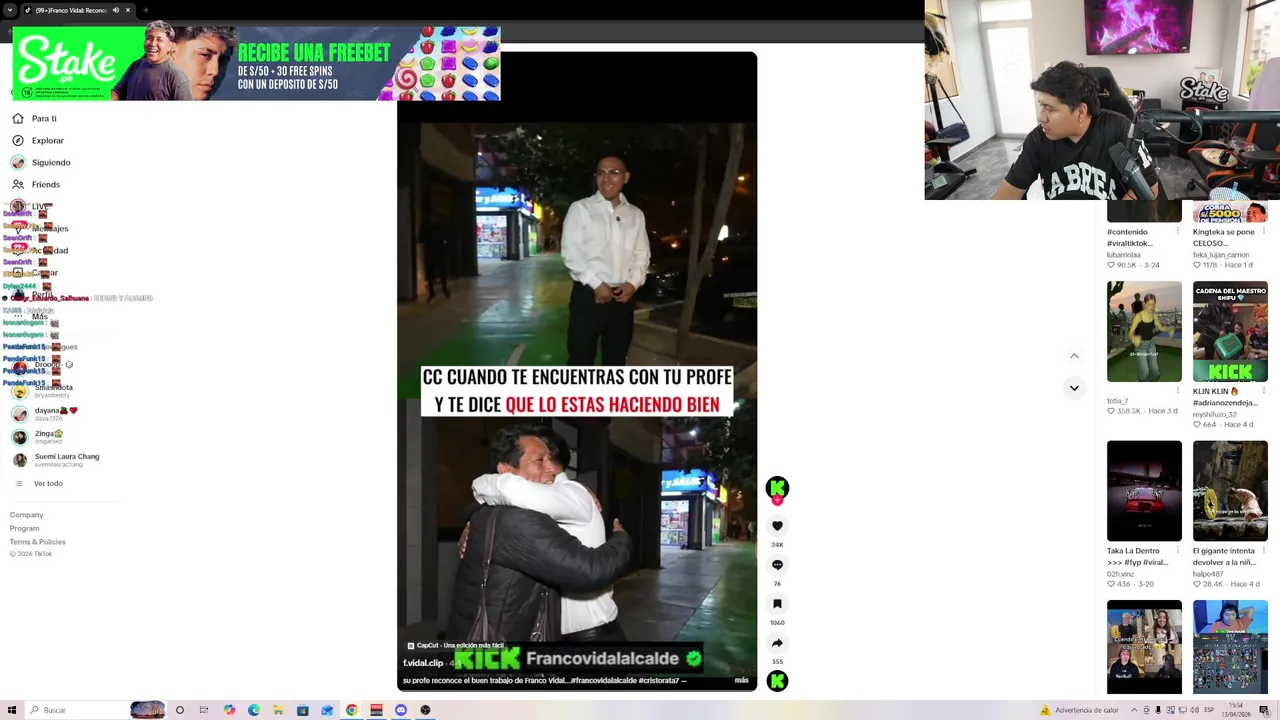
Task: Open Chrome from the taskbar
Action: (351, 710)
